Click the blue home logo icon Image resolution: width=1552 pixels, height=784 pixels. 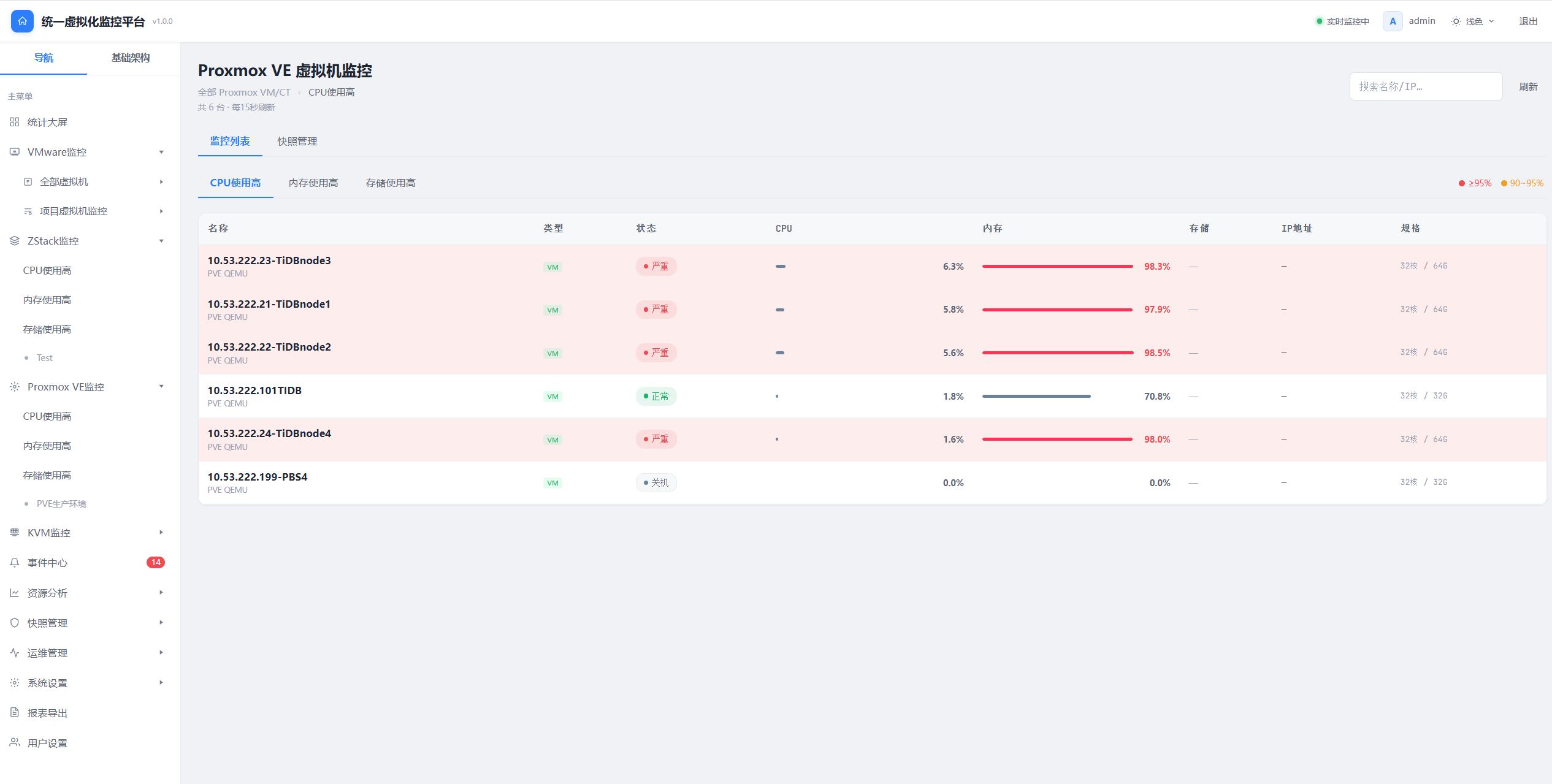click(x=23, y=21)
